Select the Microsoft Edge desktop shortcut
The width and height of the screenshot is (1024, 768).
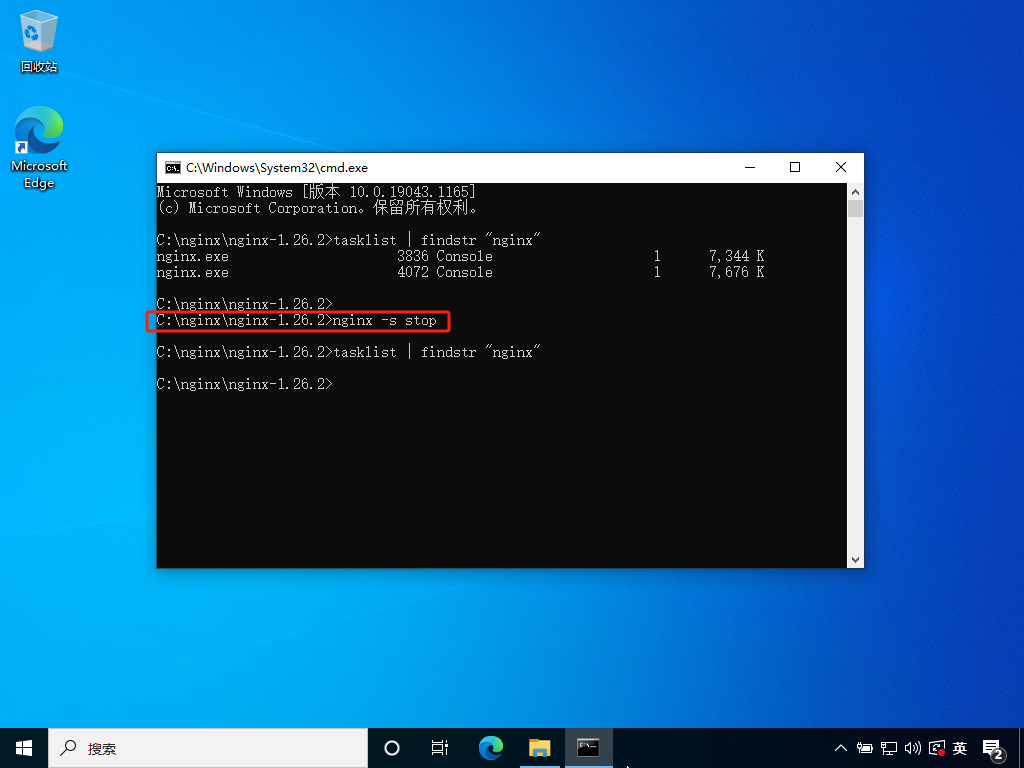point(39,148)
